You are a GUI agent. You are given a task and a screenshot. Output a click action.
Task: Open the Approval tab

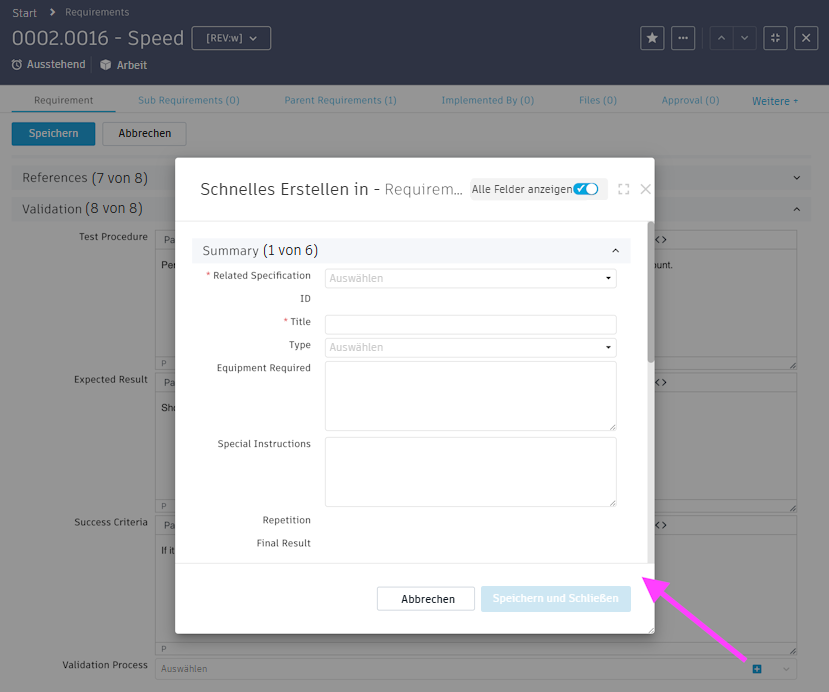[690, 100]
